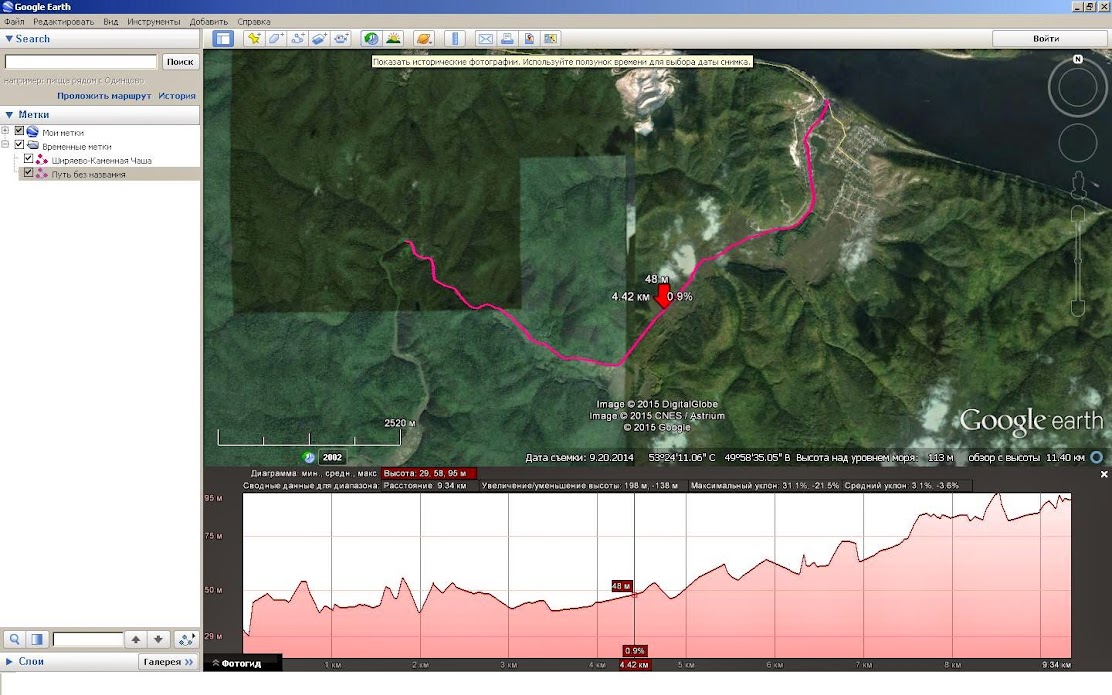This screenshot has height=695, width=1112.
Task: Click the zoom slider on the map
Action: (x=1078, y=261)
